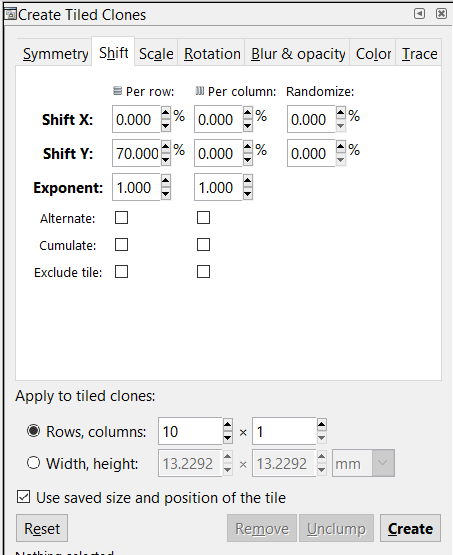This screenshot has width=453, height=555.
Task: Click the Exponent per column field
Action: [218, 187]
